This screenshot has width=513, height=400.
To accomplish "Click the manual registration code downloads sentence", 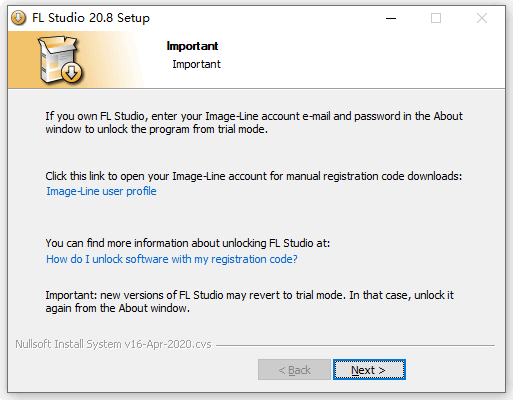I will pyautogui.click(x=254, y=176).
